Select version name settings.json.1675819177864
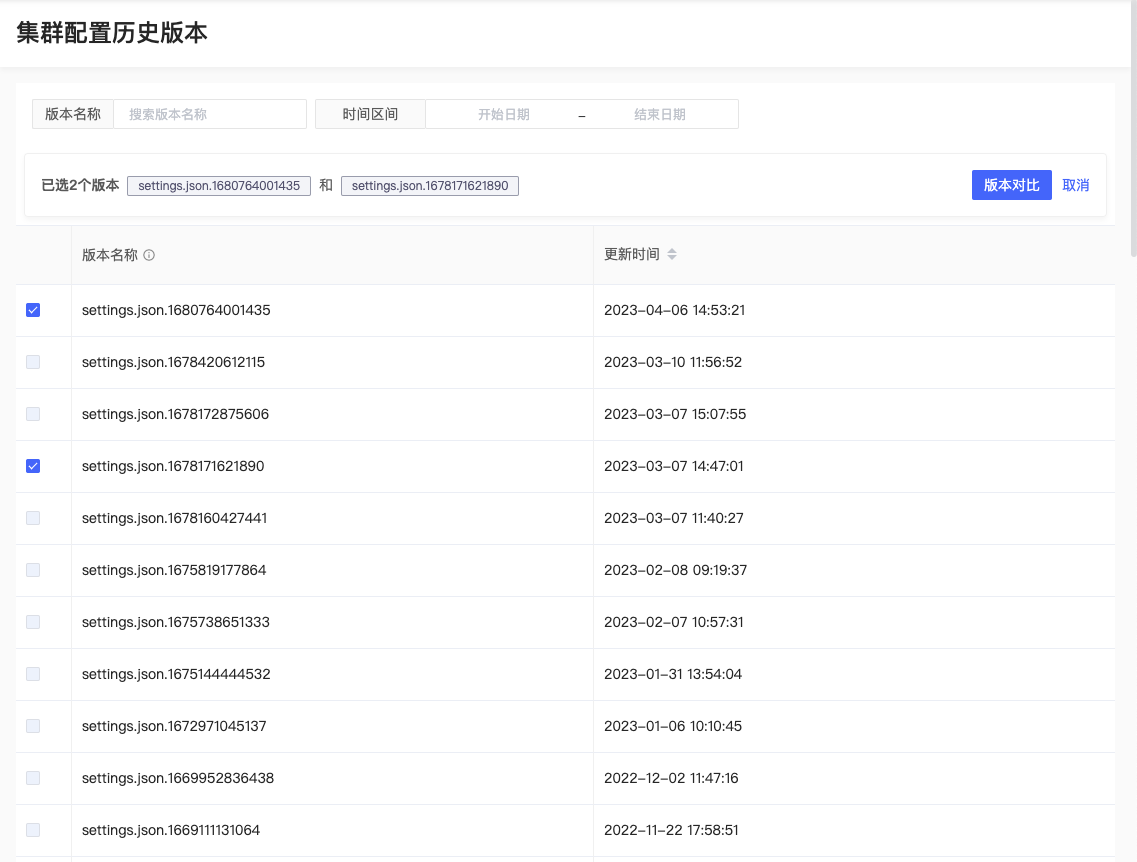The width and height of the screenshot is (1137, 862). [x=174, y=571]
